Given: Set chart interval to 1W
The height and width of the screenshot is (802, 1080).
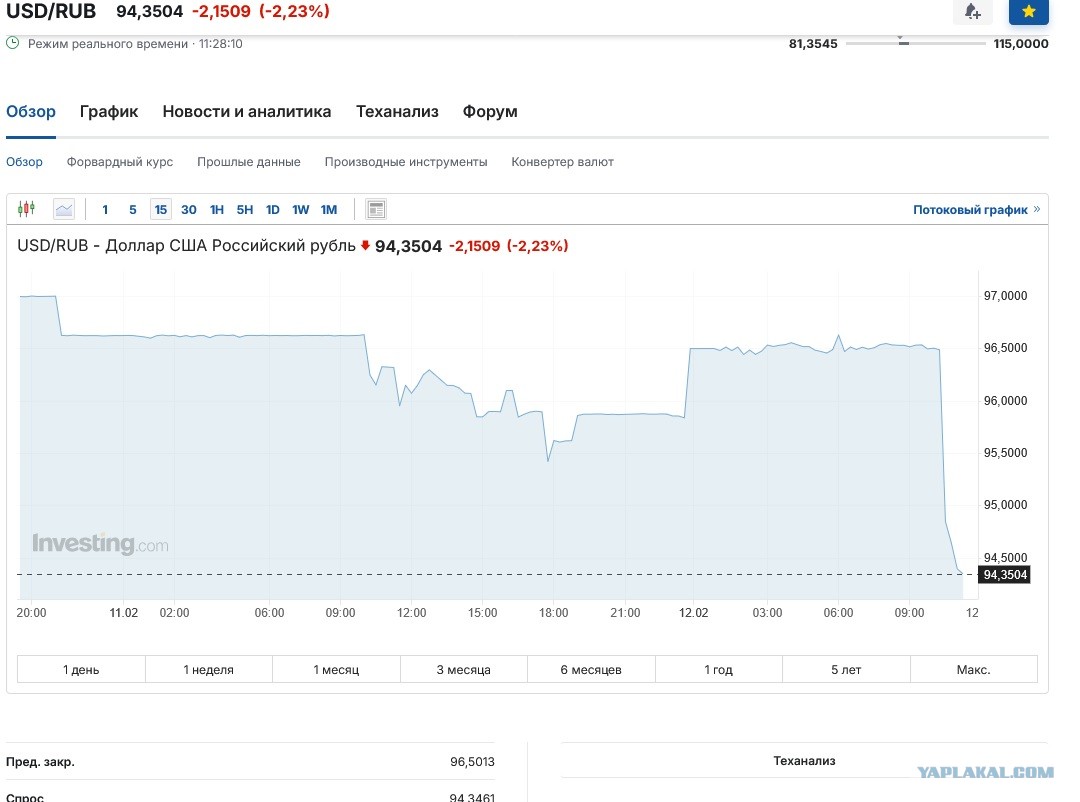Looking at the screenshot, I should [300, 209].
